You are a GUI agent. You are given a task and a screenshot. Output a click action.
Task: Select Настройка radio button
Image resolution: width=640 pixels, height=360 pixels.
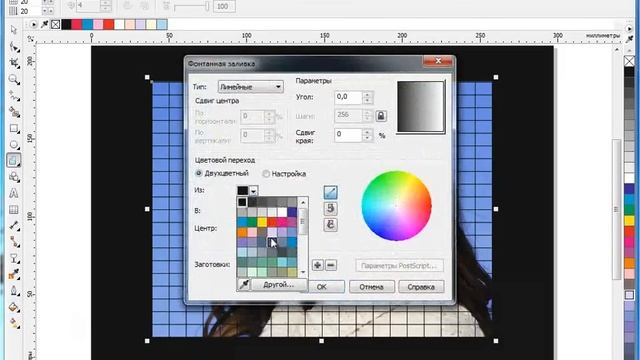click(x=266, y=174)
